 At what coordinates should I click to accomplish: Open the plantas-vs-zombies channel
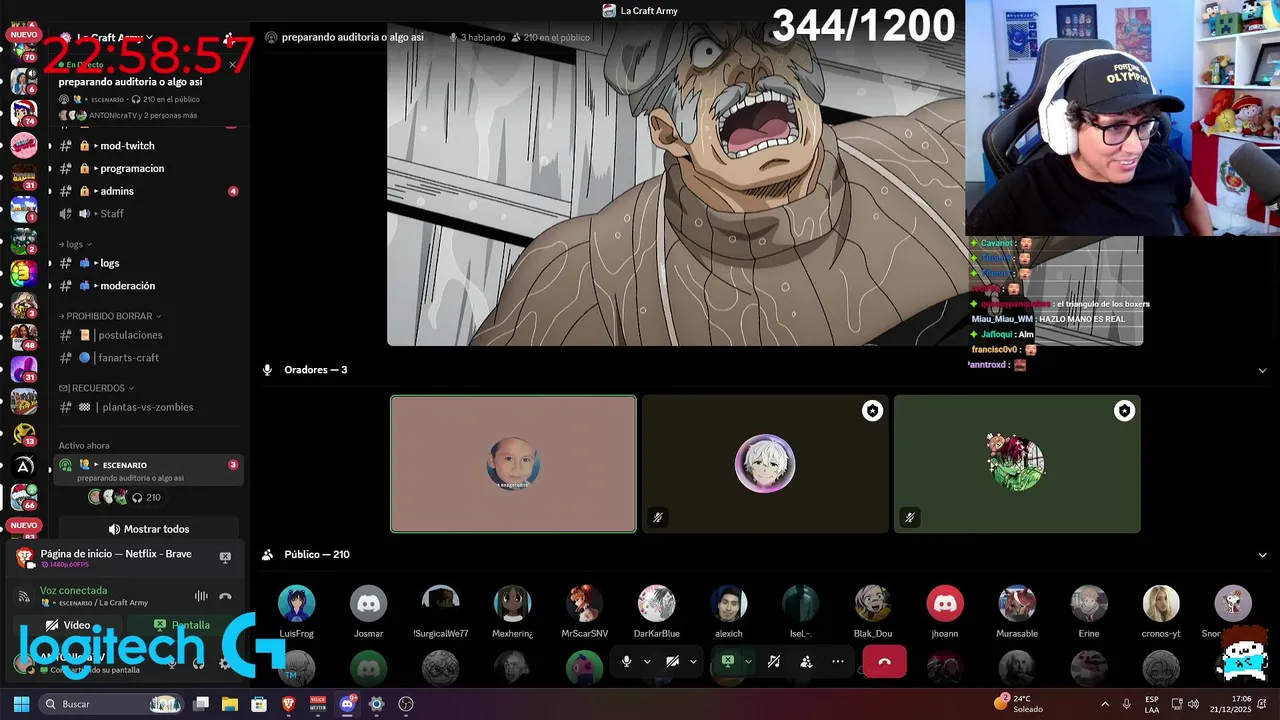point(148,407)
